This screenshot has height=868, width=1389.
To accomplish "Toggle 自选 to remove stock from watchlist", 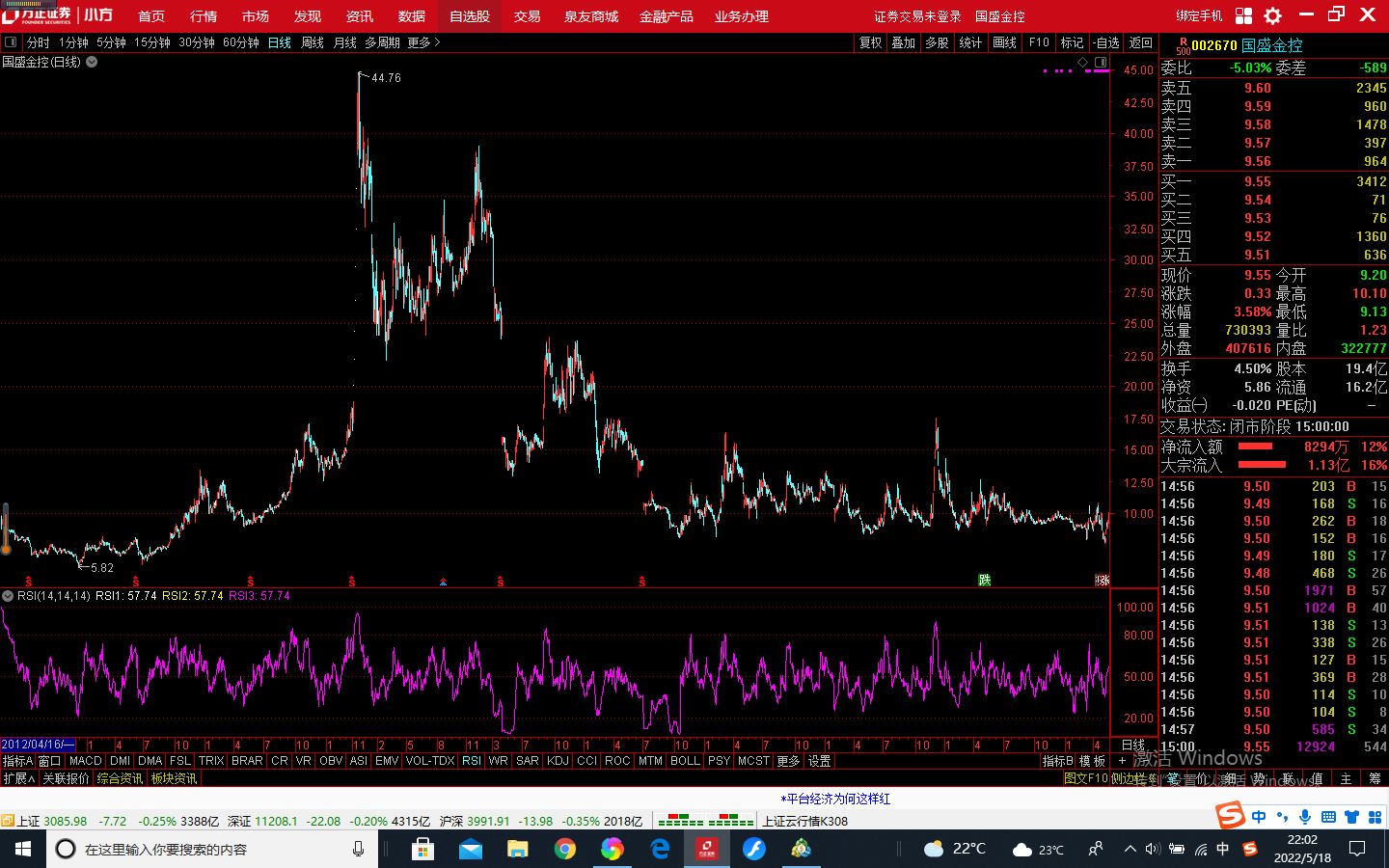I will pos(1106,42).
